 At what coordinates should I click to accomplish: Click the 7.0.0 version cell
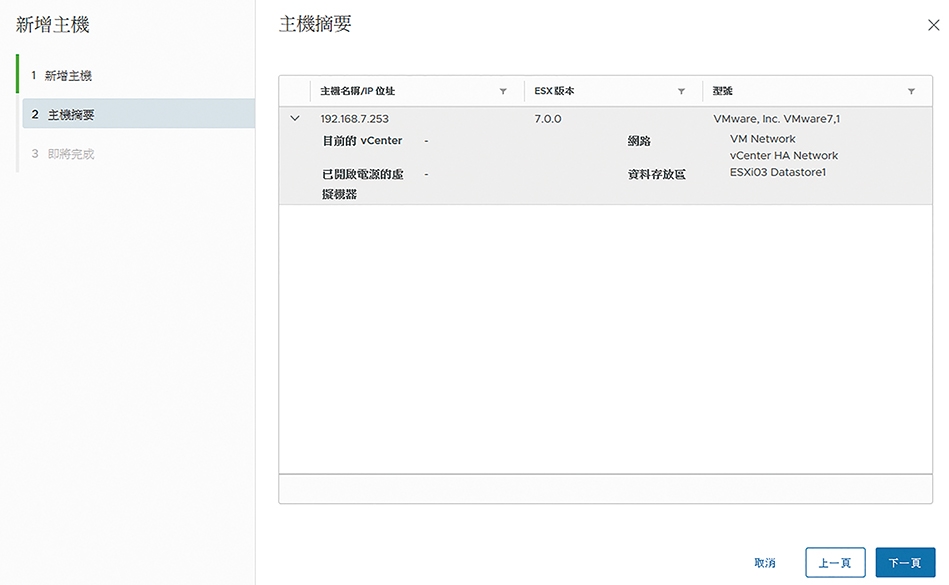[x=548, y=119]
